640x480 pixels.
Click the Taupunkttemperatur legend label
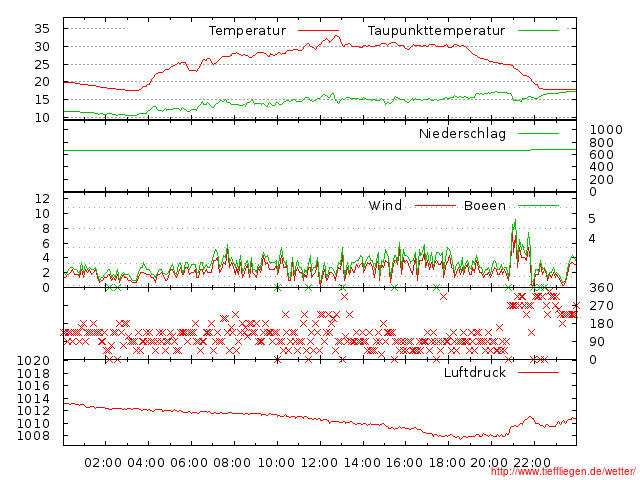[x=436, y=31]
